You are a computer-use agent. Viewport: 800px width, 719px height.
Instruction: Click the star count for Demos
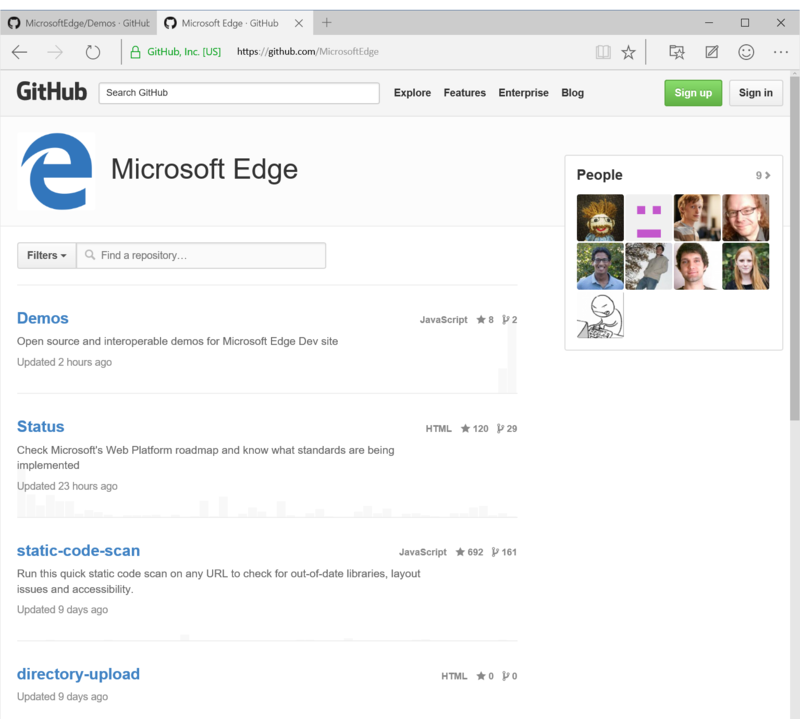(x=485, y=319)
